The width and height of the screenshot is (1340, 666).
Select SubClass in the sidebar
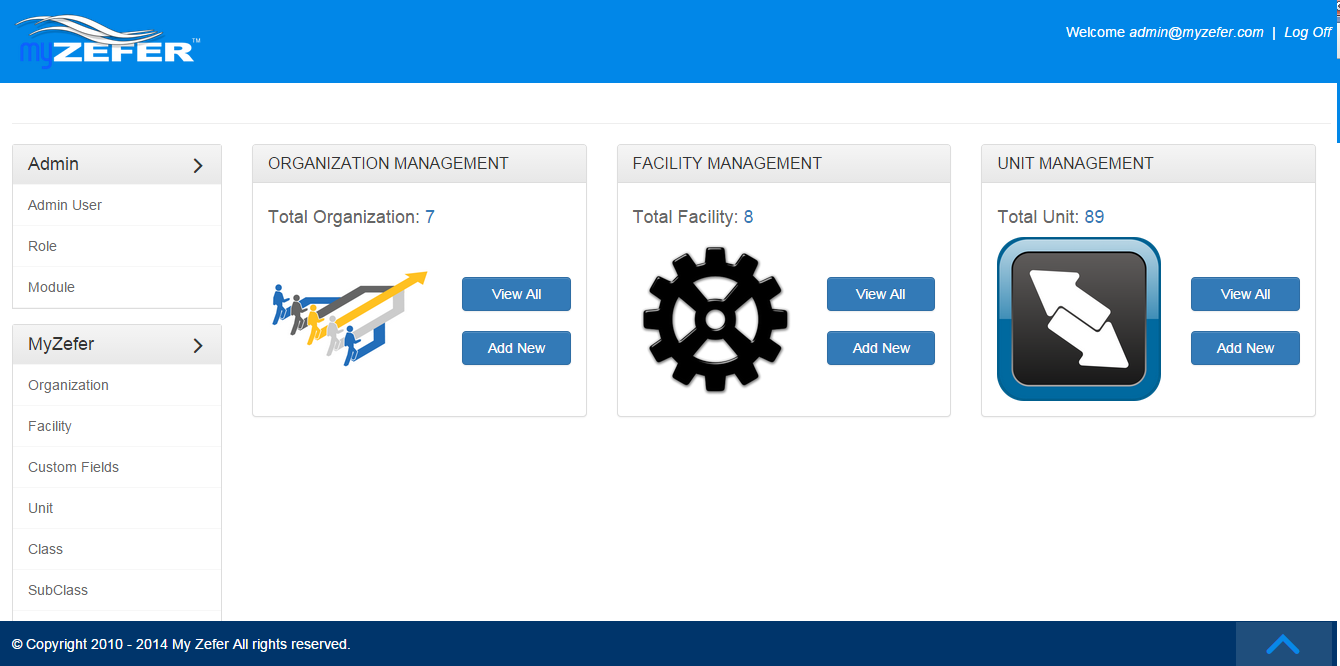[58, 590]
